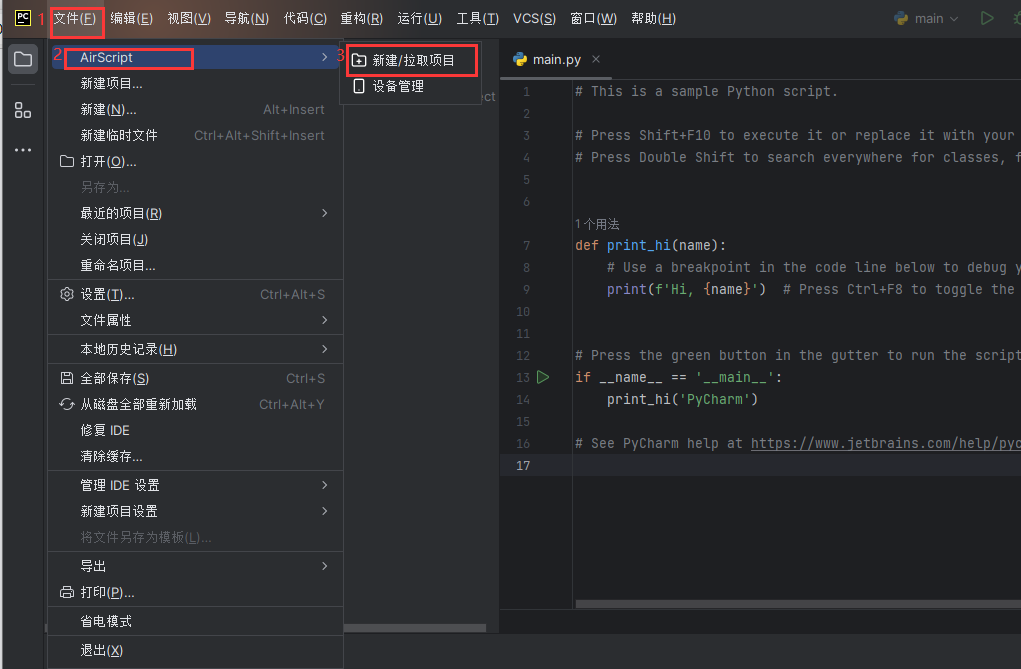Click the editor horizontal scrollbar

(x=797, y=604)
